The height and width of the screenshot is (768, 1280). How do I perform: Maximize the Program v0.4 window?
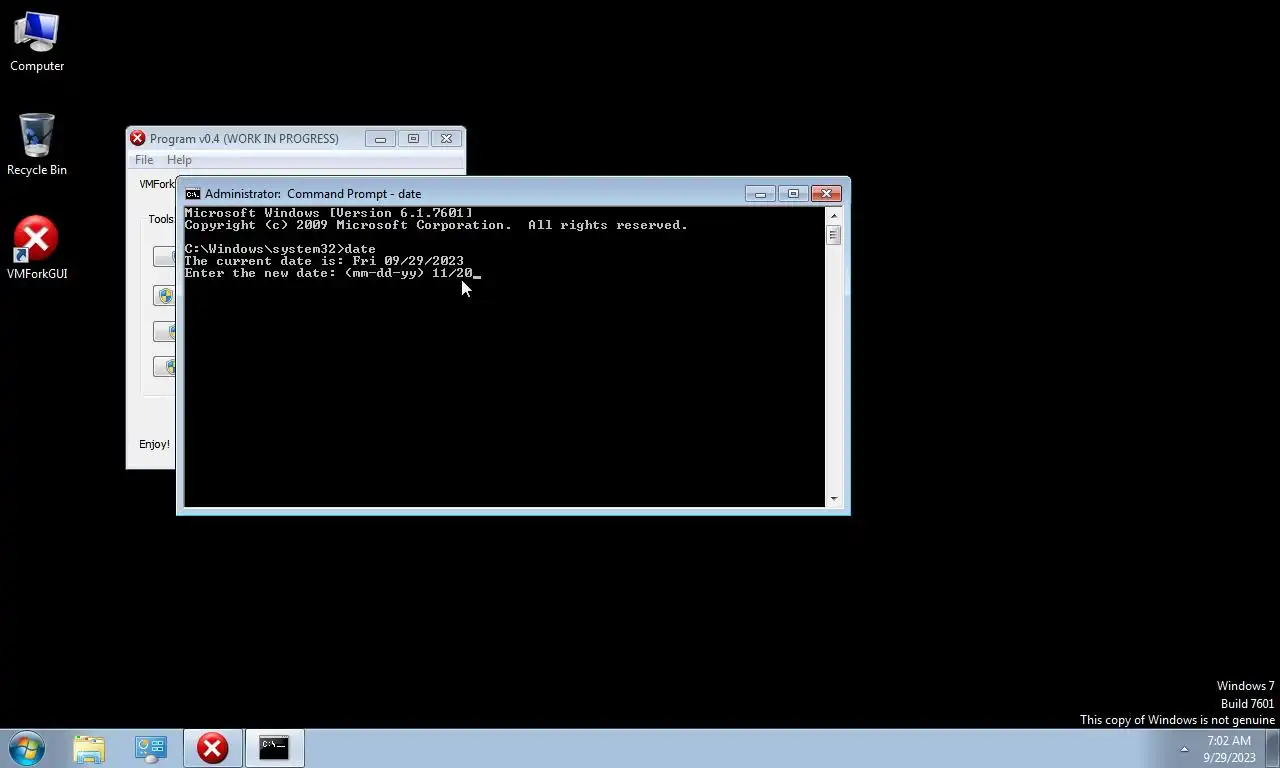tap(413, 139)
